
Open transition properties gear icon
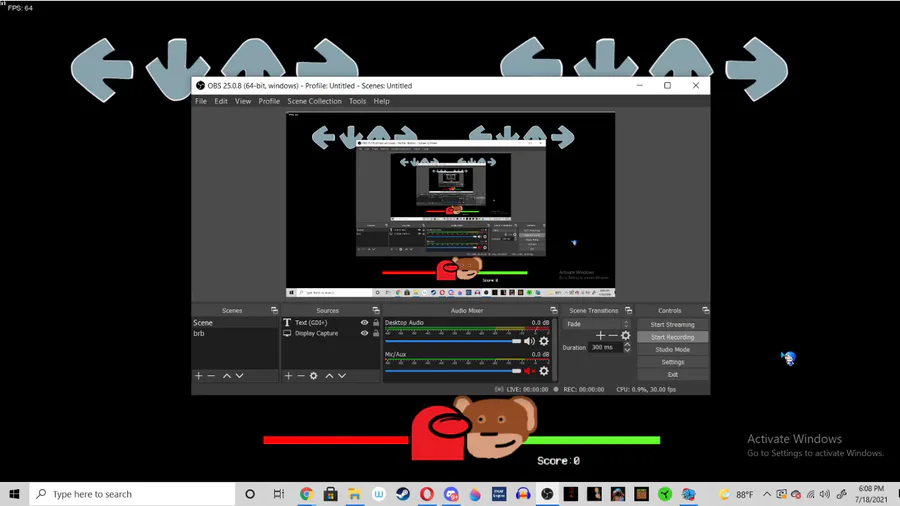[x=626, y=336]
